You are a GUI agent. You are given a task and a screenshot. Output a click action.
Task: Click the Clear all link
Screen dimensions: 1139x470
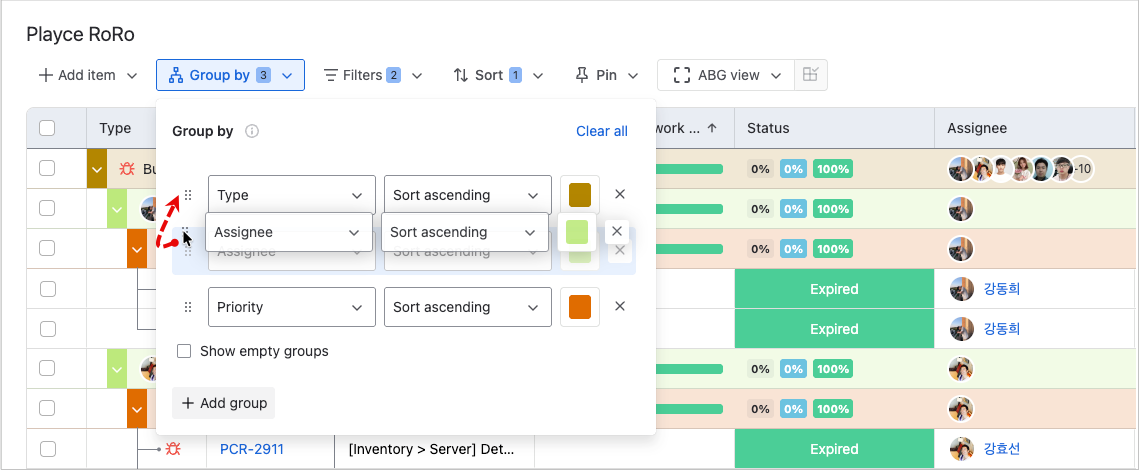click(x=602, y=131)
